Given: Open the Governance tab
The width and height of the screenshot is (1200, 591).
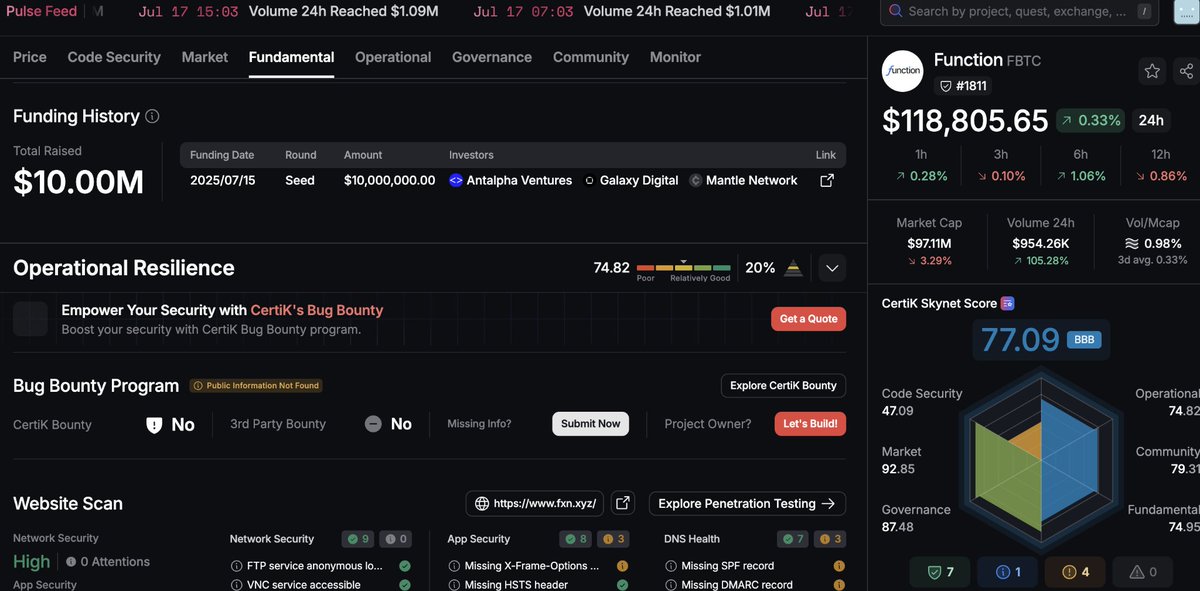Looking at the screenshot, I should [492, 57].
